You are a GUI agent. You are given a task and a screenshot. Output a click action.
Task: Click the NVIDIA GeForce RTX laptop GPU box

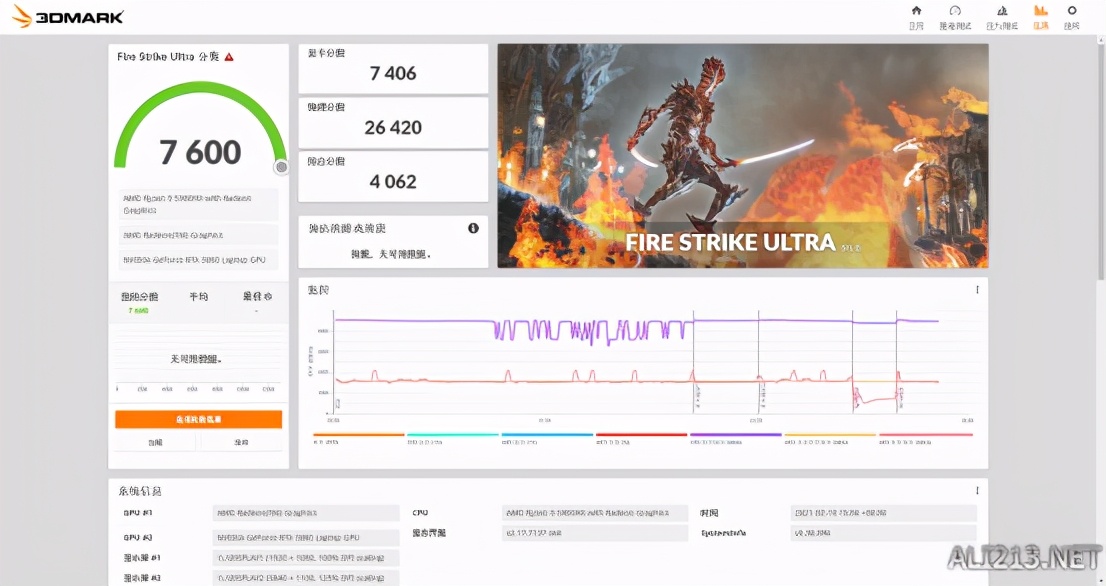[x=198, y=260]
